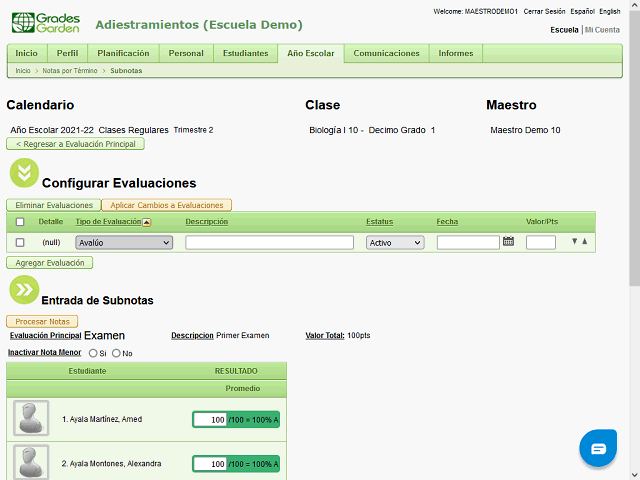Open the Fecha calendar picker icon

[508, 241]
